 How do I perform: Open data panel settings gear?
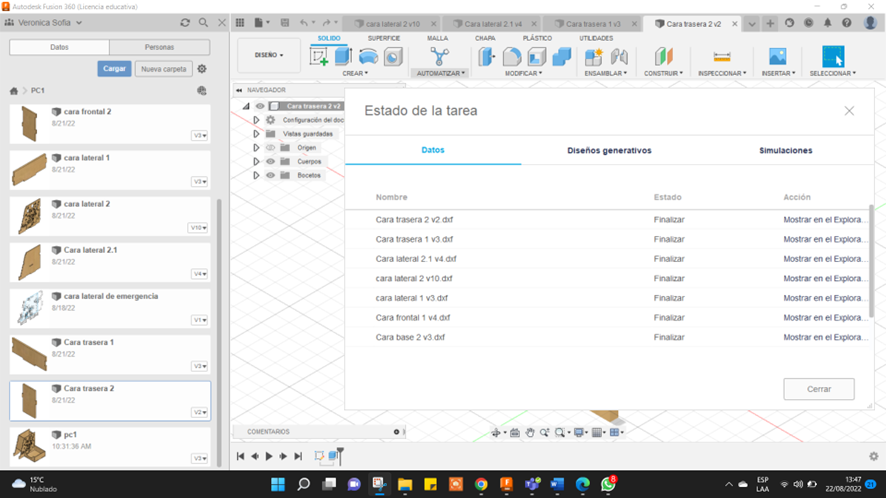point(202,68)
